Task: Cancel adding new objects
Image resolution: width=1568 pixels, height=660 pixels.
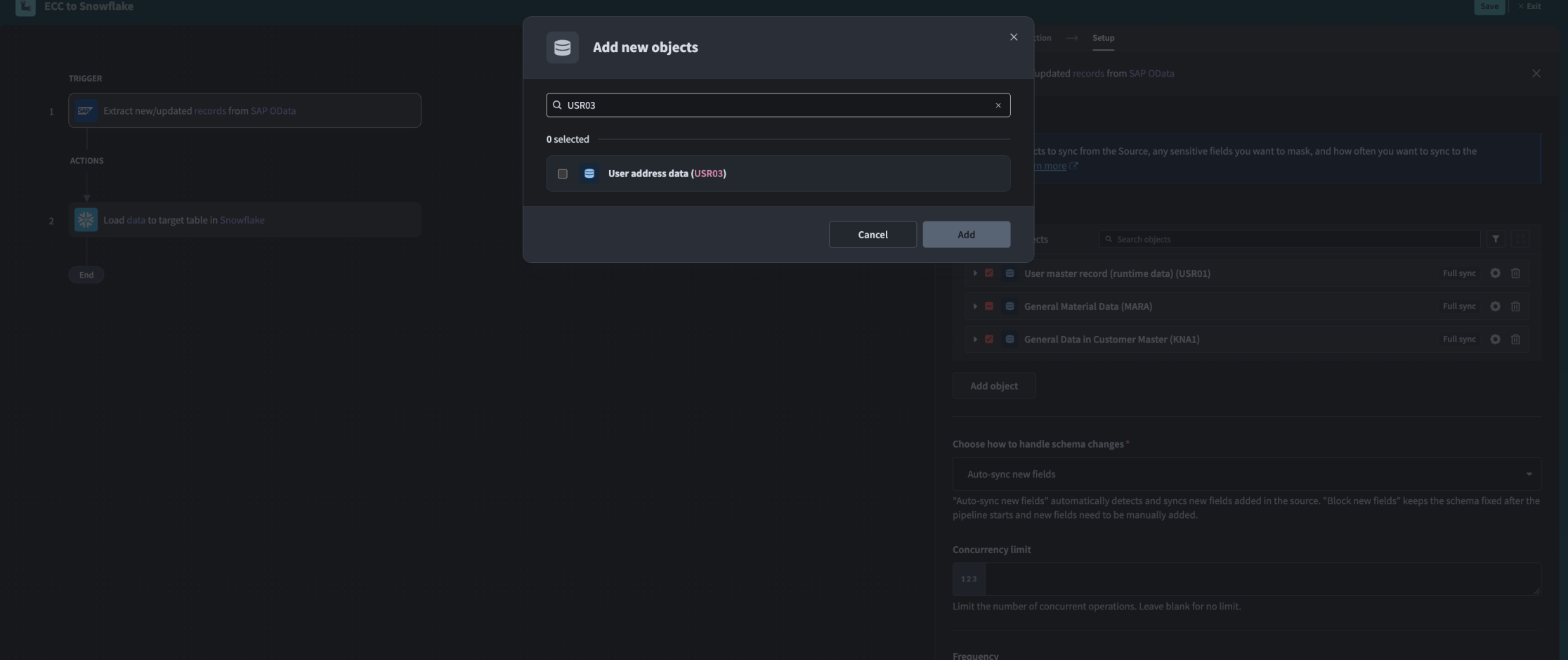Action: (873, 235)
